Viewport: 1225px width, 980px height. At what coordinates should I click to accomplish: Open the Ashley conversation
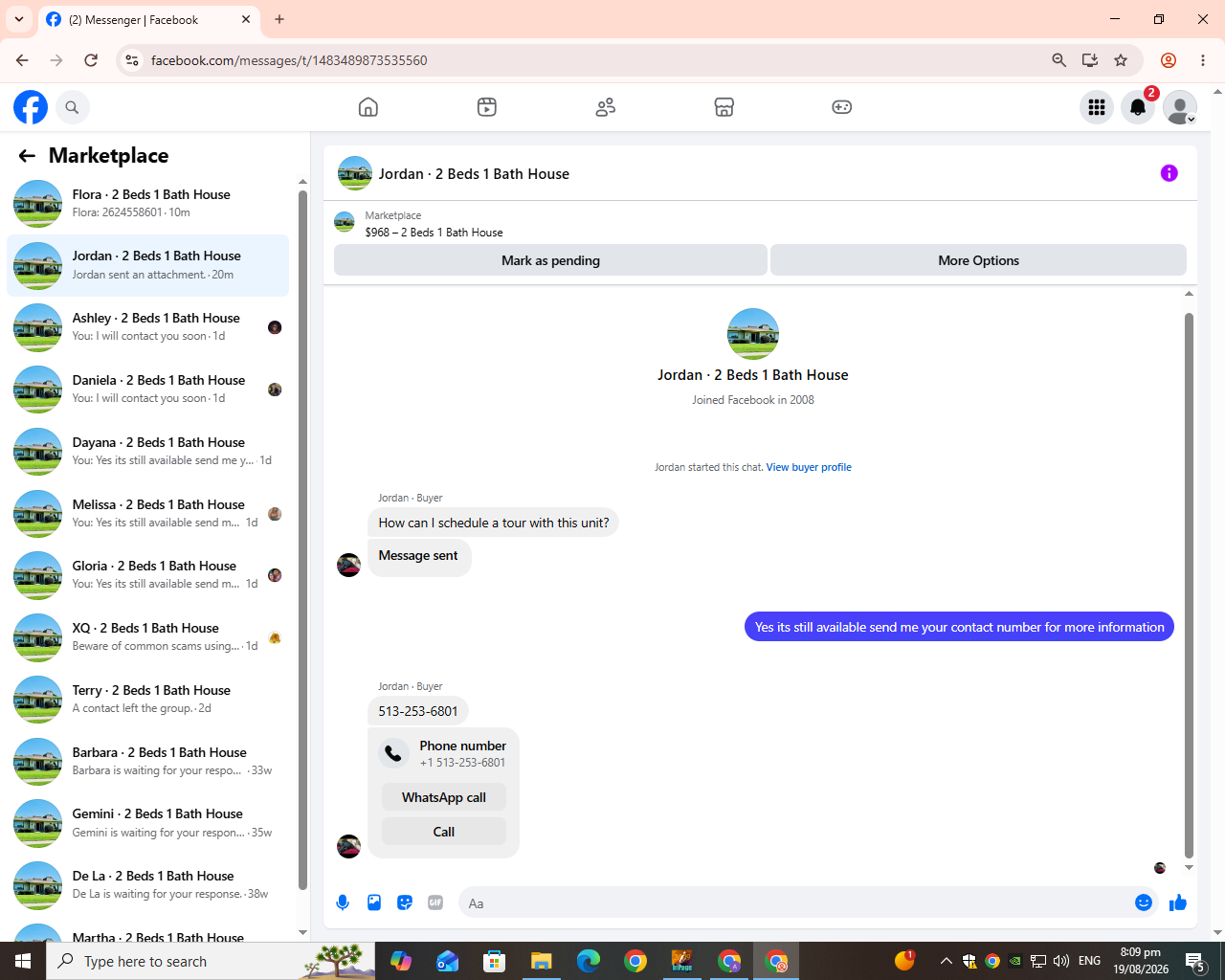148,327
